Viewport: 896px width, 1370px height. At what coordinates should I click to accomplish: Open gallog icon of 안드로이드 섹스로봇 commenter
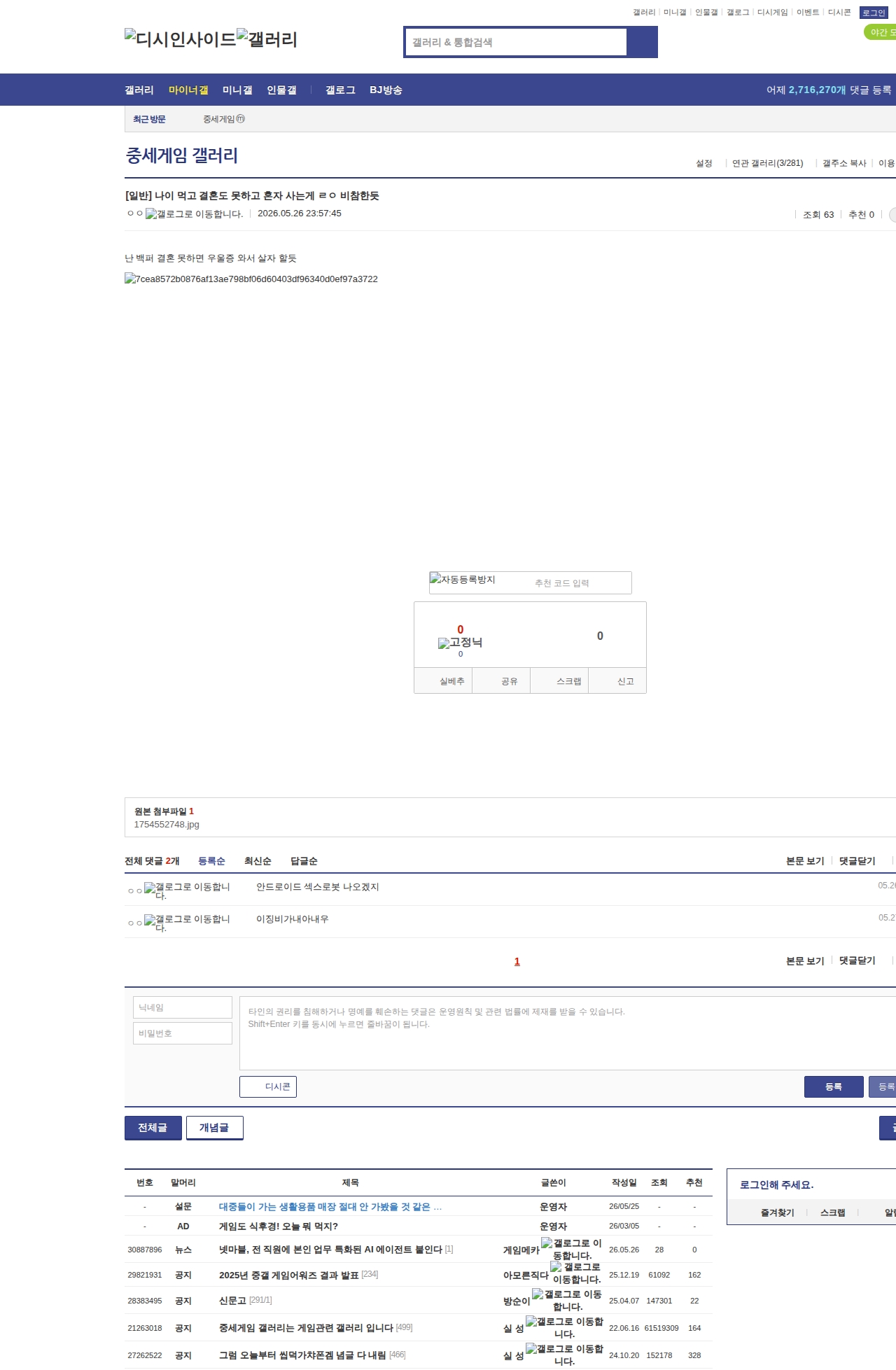(x=187, y=890)
